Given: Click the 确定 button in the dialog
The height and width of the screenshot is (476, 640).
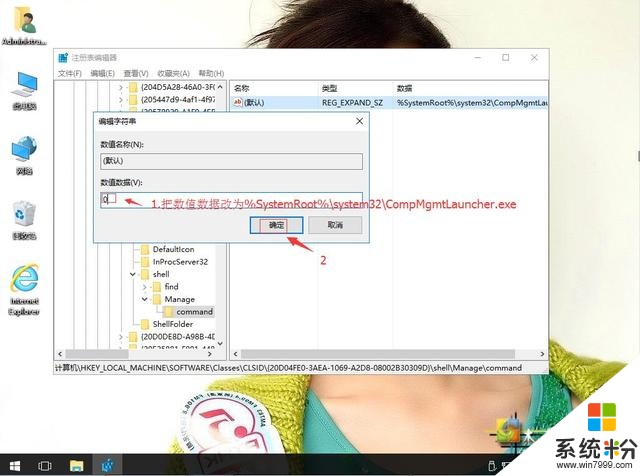Looking at the screenshot, I should pyautogui.click(x=276, y=225).
